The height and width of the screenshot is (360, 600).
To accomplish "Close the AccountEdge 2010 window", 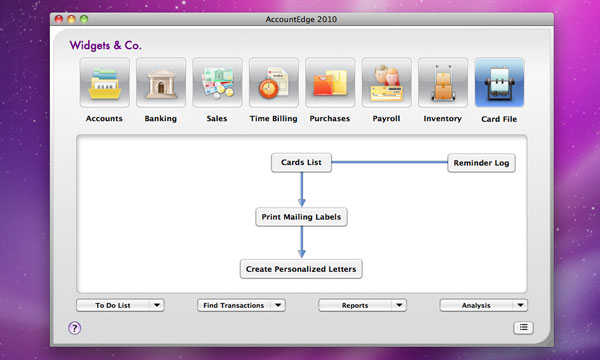I will pos(59,19).
